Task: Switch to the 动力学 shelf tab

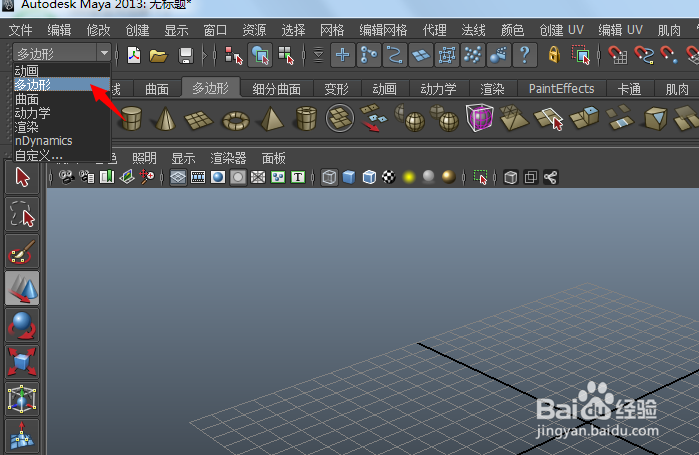Action: [x=438, y=89]
